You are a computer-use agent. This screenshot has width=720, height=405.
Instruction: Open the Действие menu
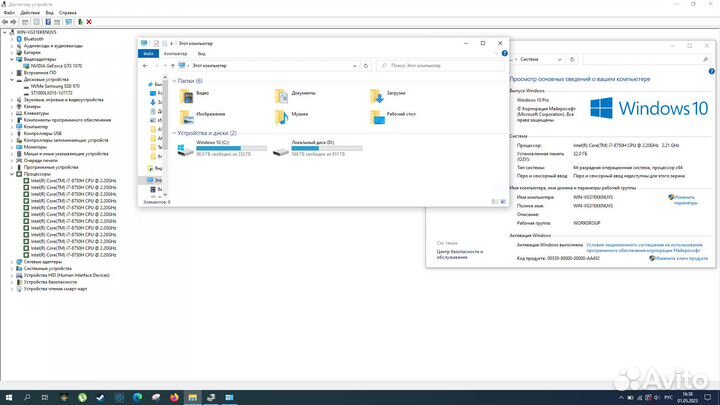coord(30,13)
